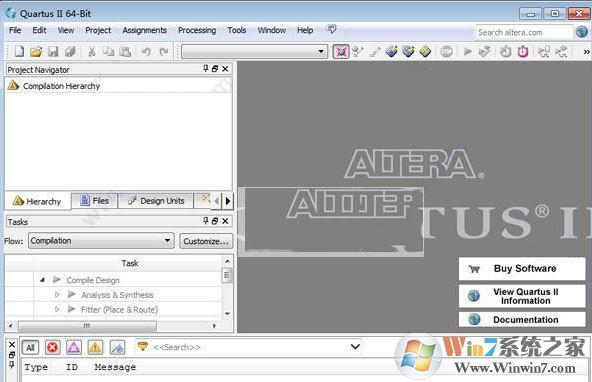The image size is (592, 382).
Task: Open the Assignments menu
Action: 145,30
